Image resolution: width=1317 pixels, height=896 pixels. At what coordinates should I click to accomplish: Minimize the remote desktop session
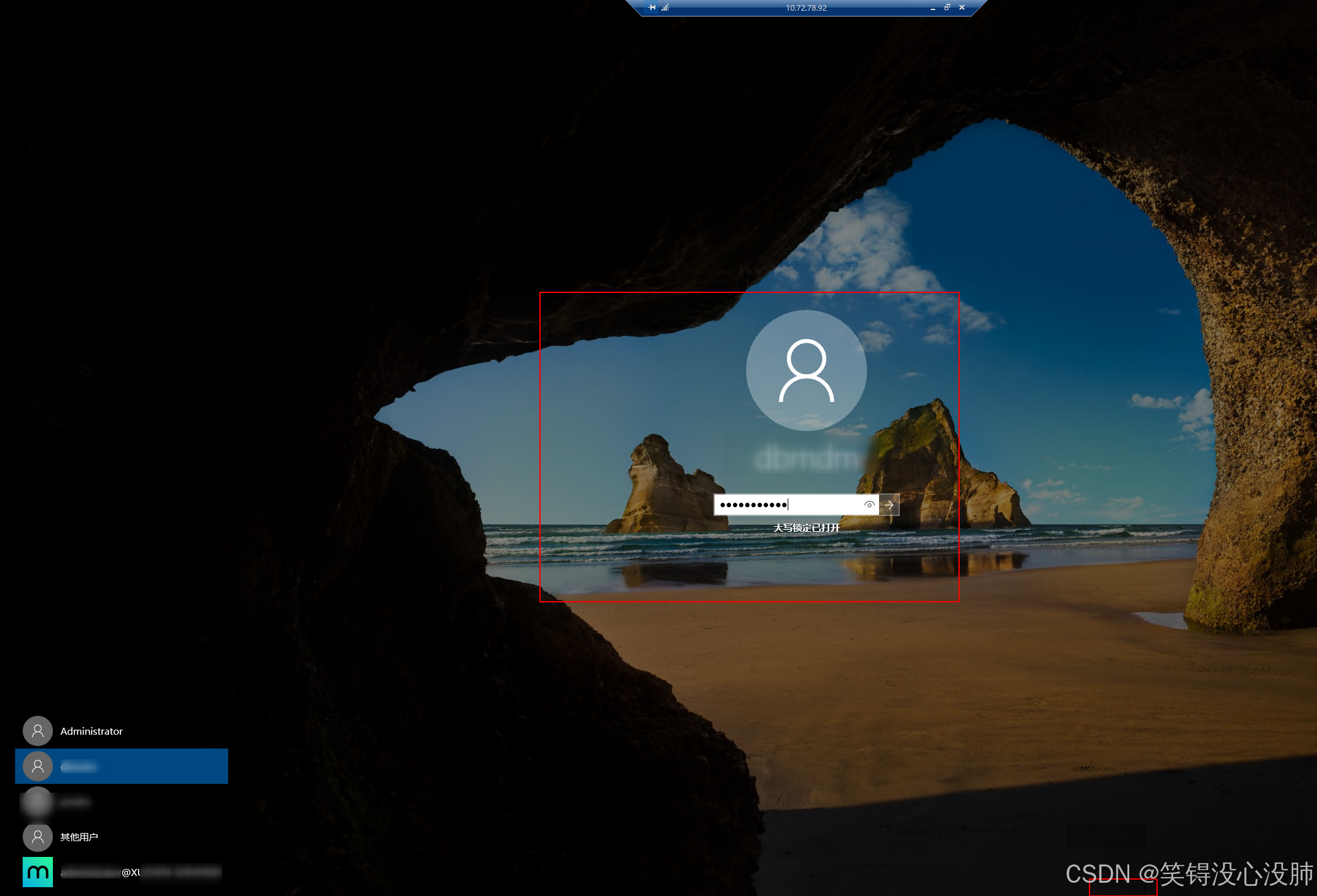click(x=933, y=8)
